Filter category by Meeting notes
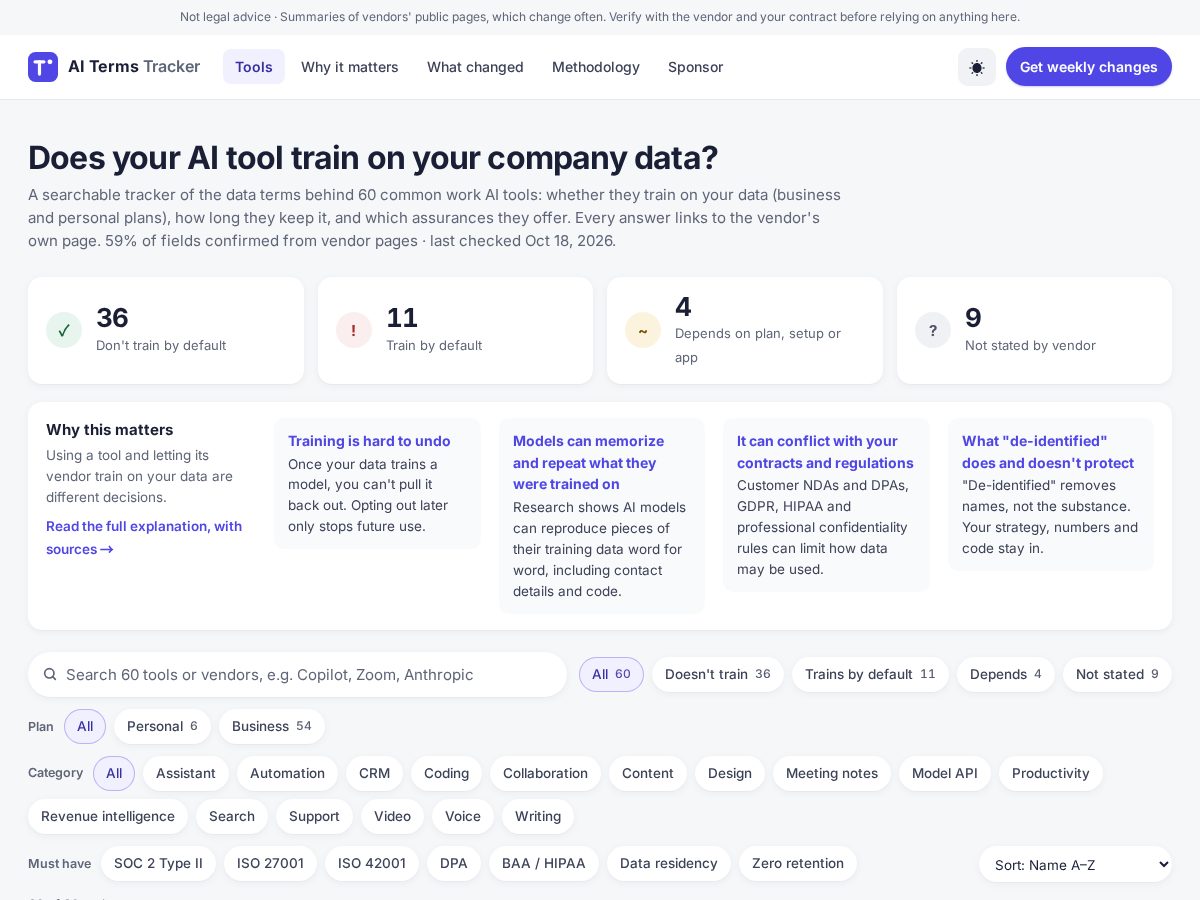 coord(832,773)
